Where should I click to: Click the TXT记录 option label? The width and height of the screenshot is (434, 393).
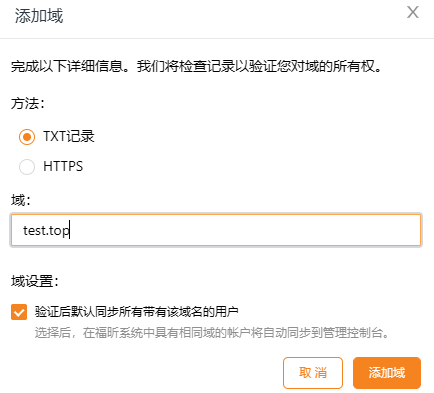coord(69,136)
